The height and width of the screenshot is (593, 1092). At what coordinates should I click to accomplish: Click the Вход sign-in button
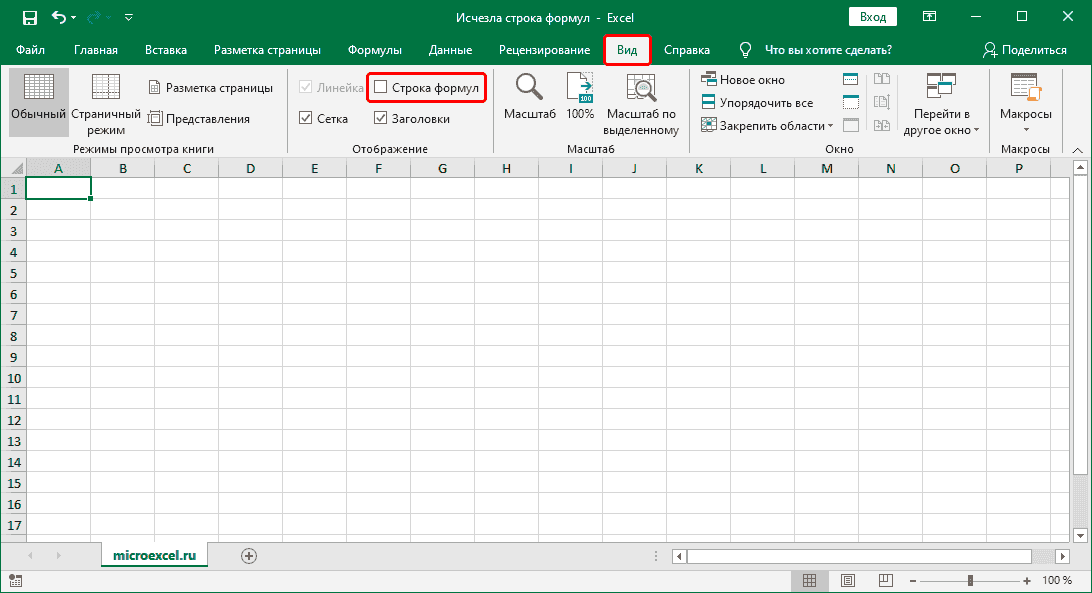[x=873, y=17]
